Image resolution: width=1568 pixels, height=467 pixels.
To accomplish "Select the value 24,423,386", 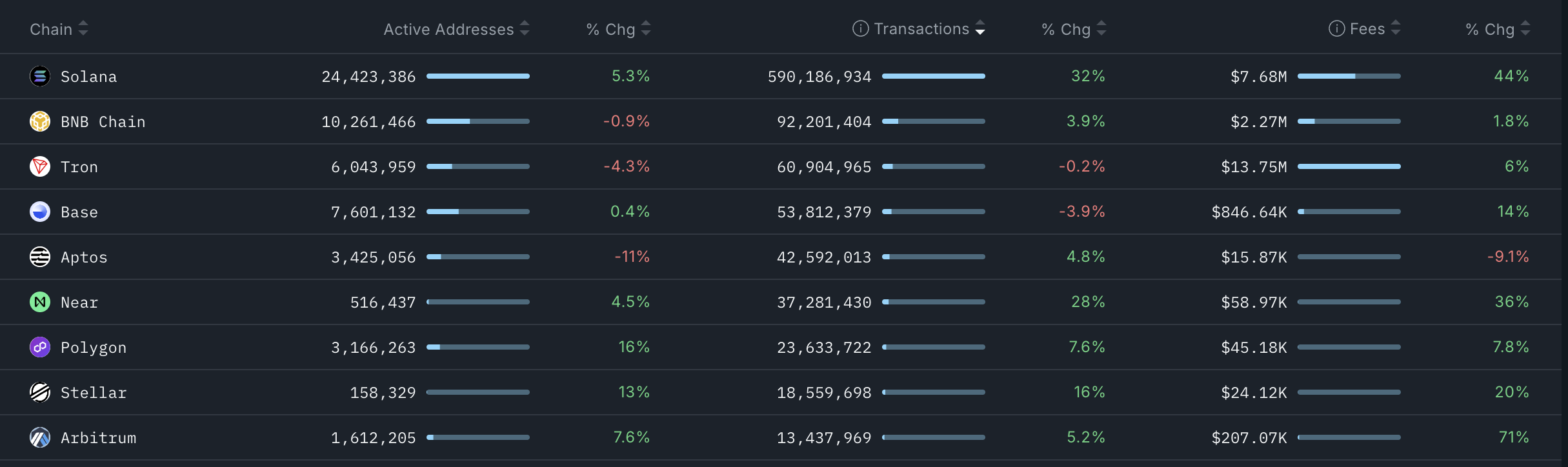I will 368,77.
